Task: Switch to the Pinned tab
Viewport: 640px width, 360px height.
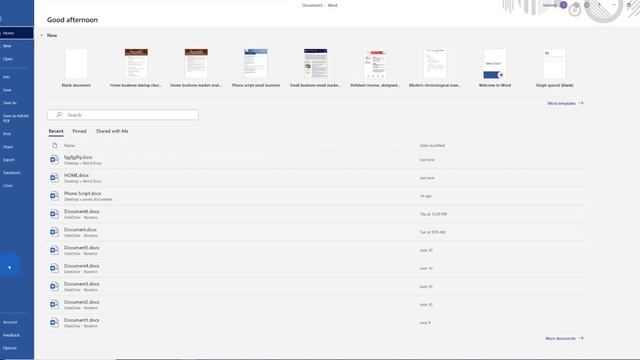Action: click(x=79, y=131)
